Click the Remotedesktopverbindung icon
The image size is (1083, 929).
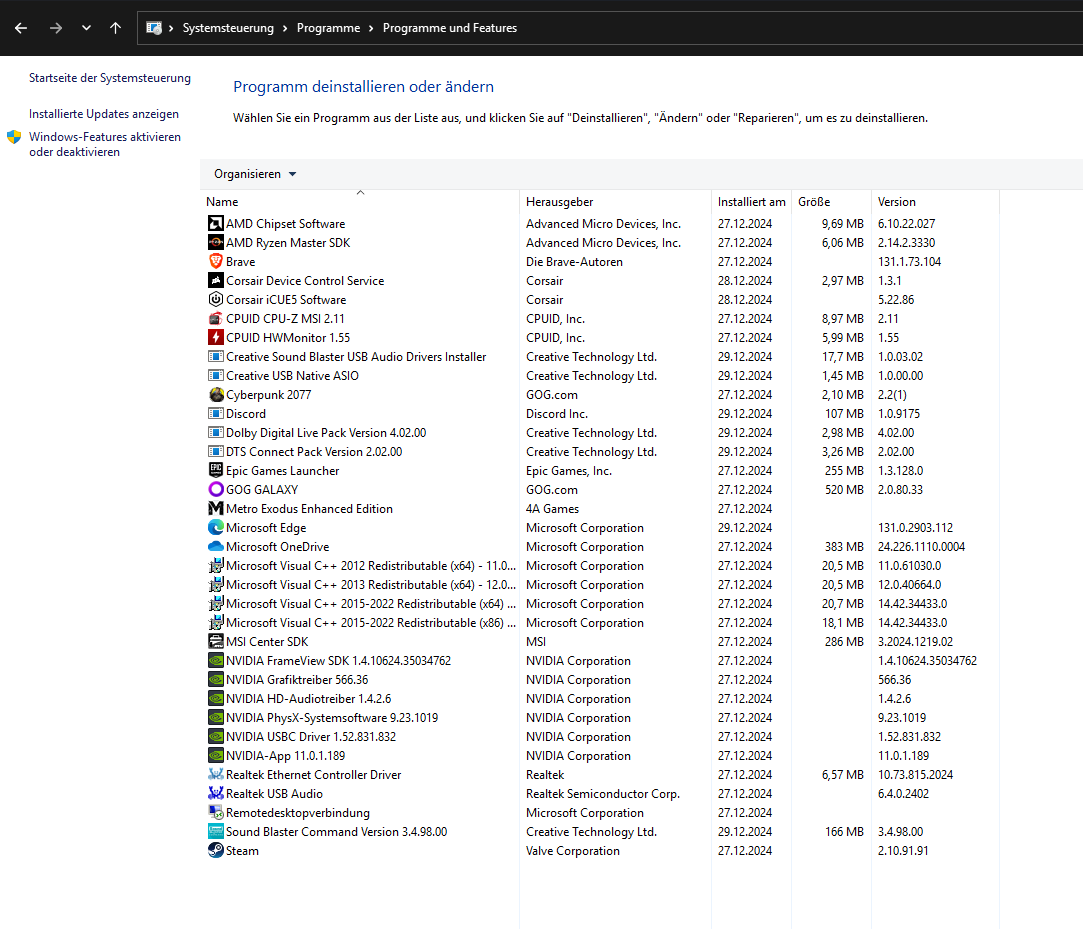(215, 812)
